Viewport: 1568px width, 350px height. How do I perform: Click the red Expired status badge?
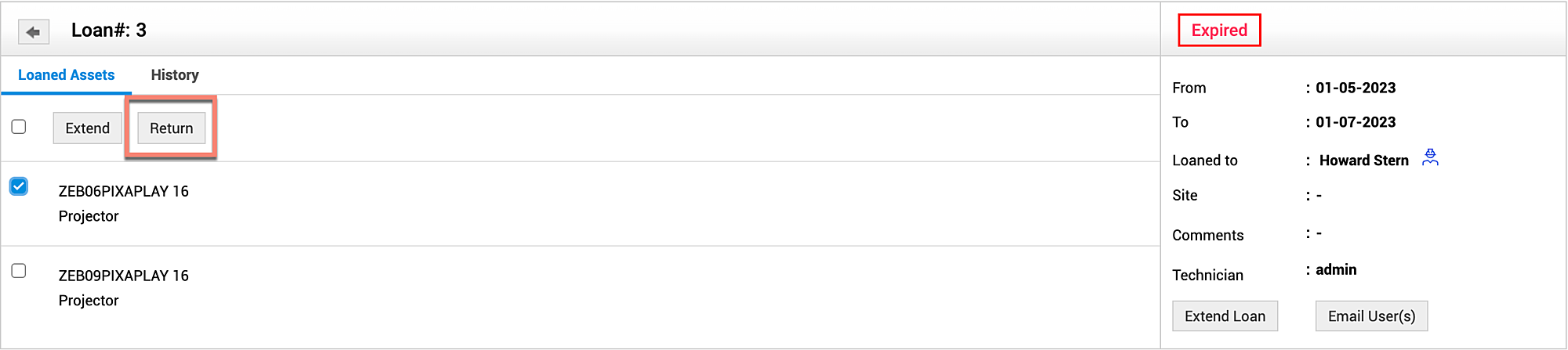[x=1219, y=31]
